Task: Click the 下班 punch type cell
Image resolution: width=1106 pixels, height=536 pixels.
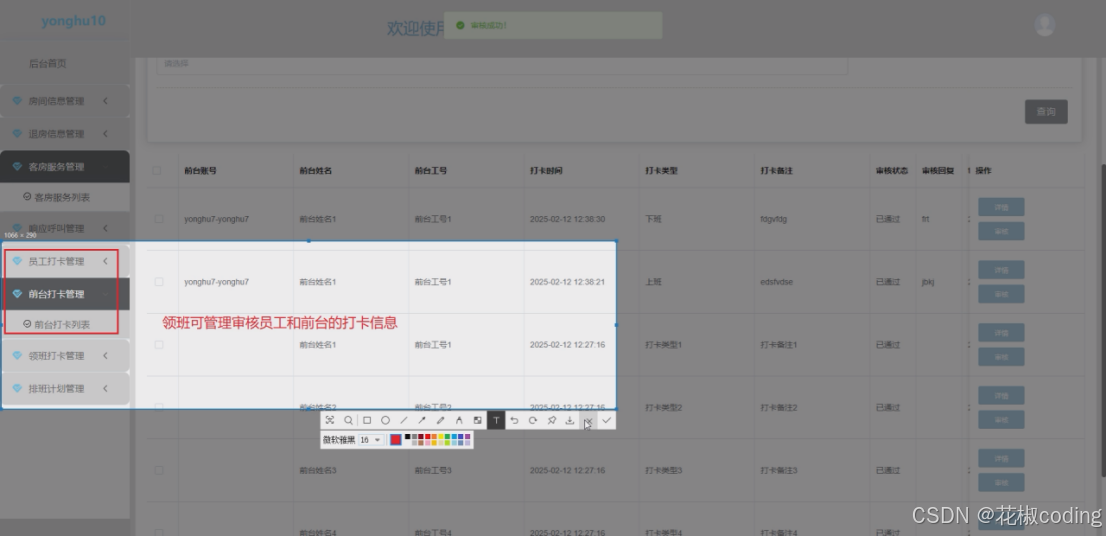Action: (653, 219)
